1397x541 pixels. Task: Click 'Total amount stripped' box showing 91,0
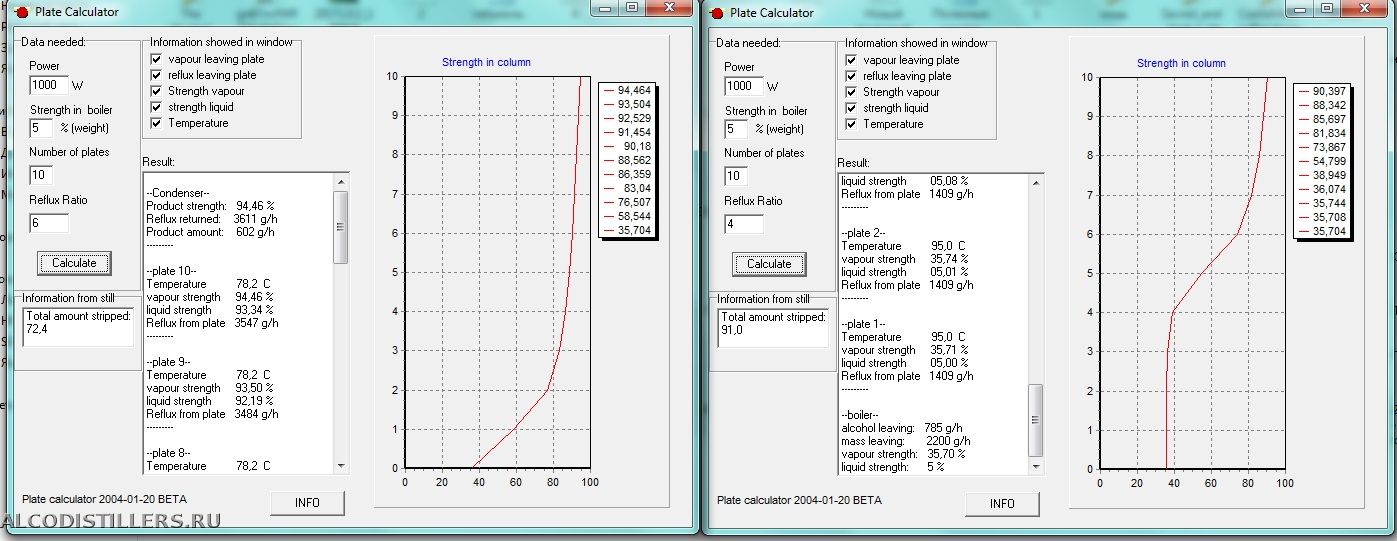(773, 328)
